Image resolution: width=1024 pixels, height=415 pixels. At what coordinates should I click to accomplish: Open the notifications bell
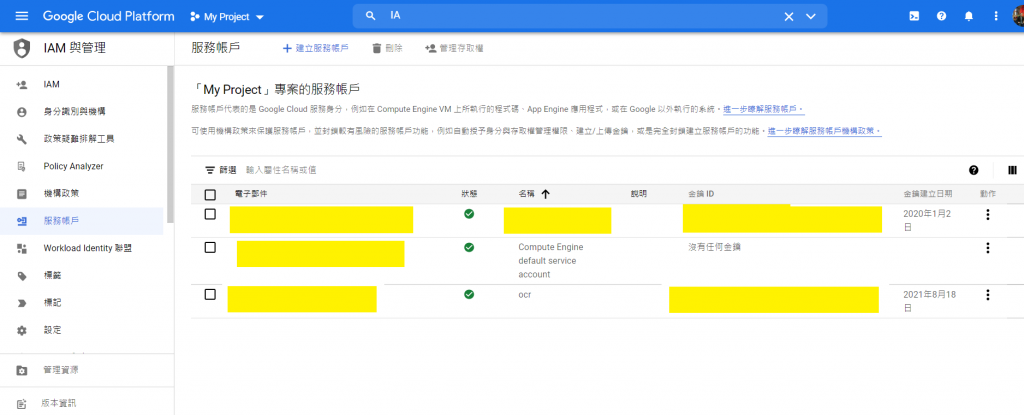coord(968,16)
